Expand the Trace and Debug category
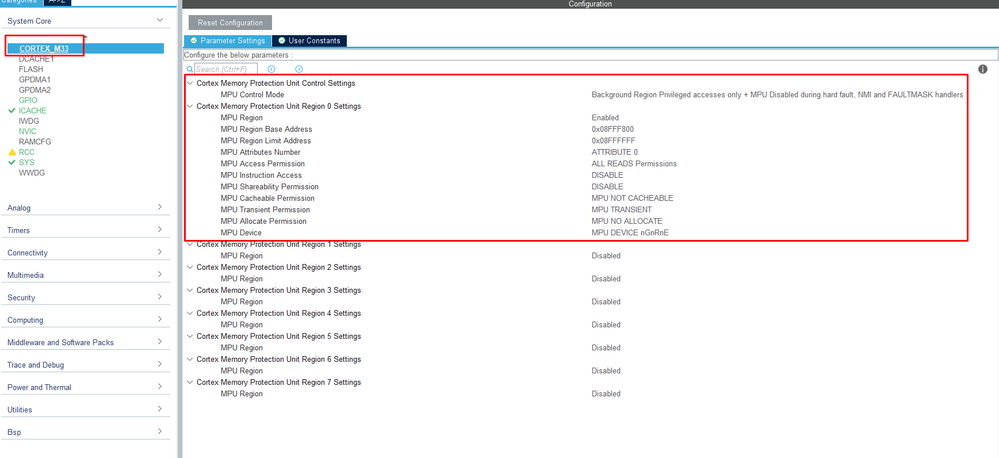 pos(160,365)
